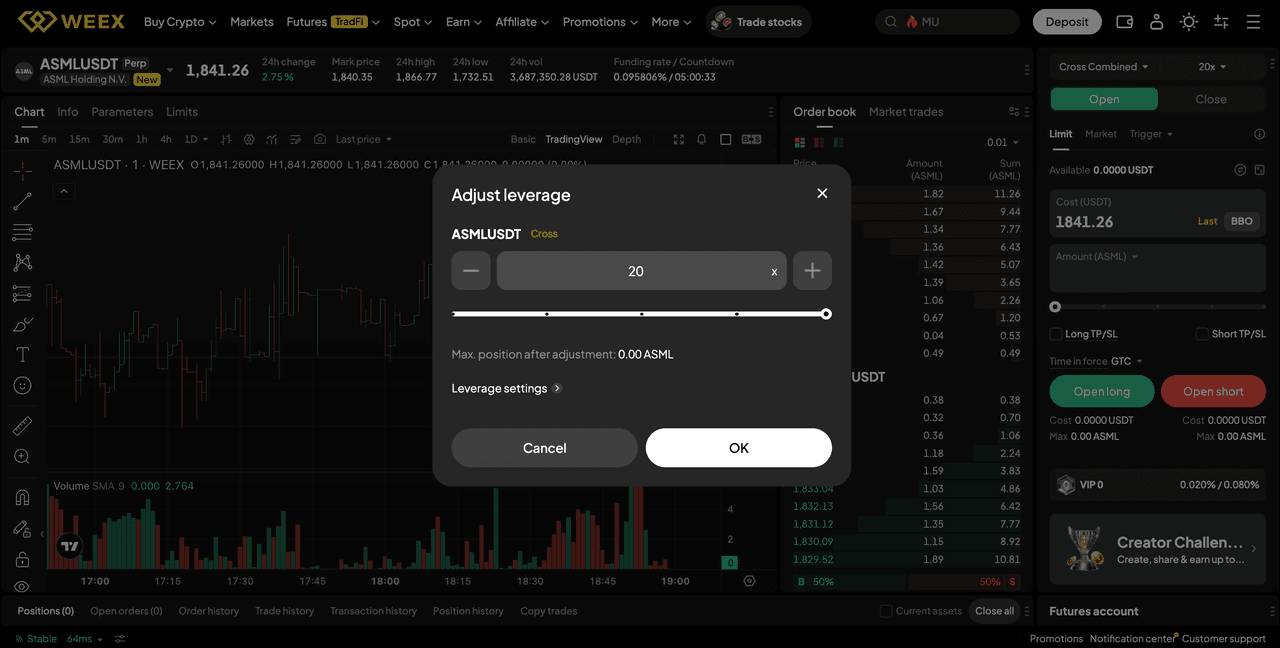
Task: Open the user profile icon
Action: pos(1156,22)
